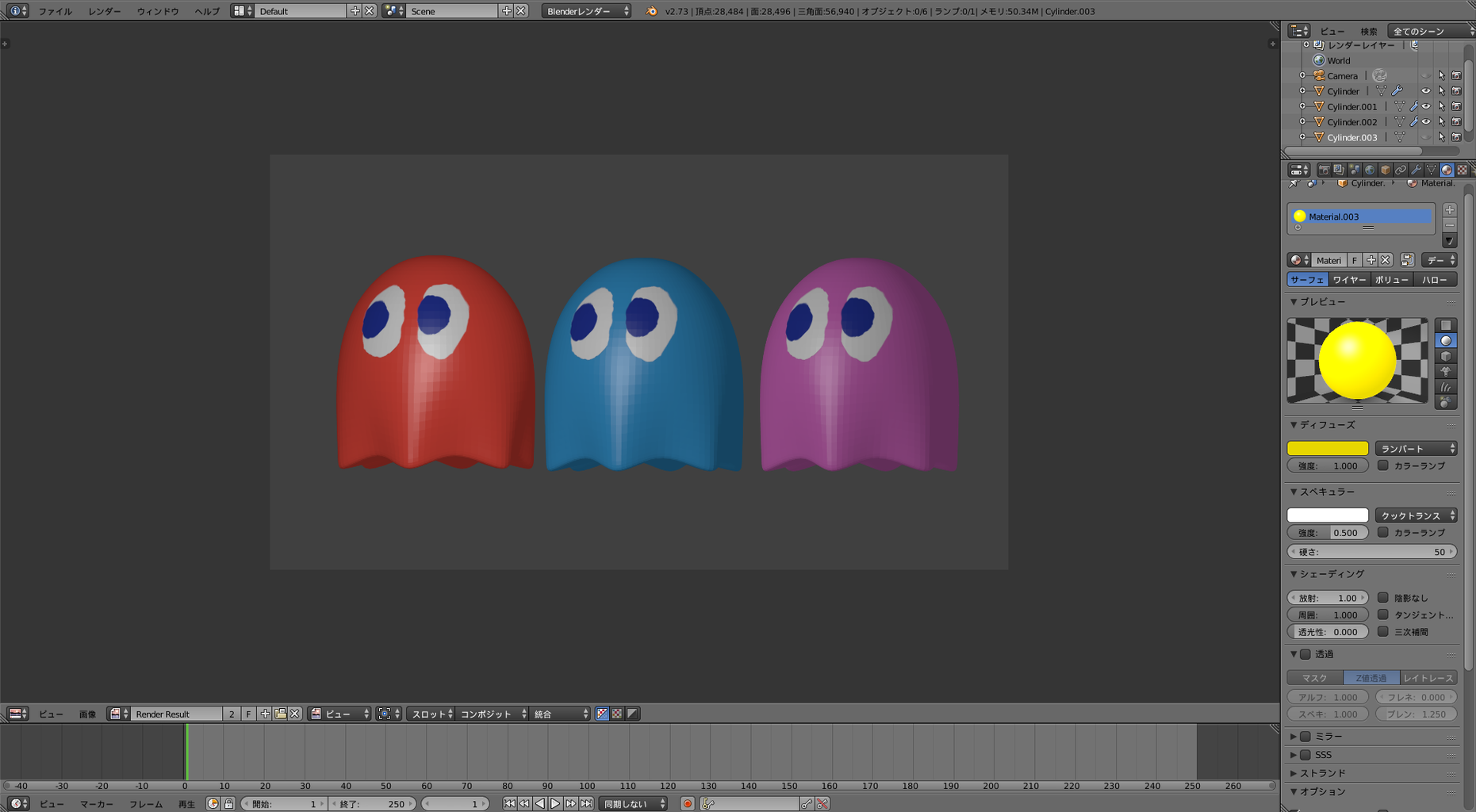
Task: Enable the 透過 (Transparency) panel checkbox
Action: (x=1305, y=654)
